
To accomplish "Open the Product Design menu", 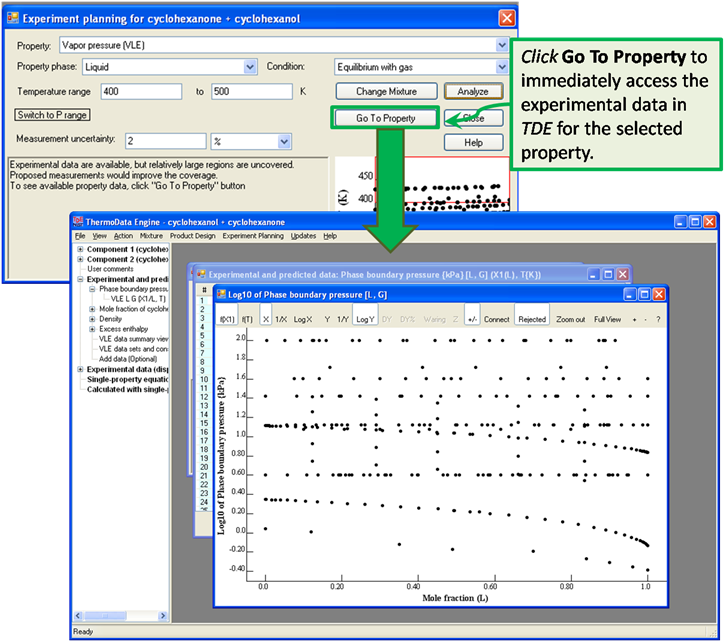I will point(192,236).
